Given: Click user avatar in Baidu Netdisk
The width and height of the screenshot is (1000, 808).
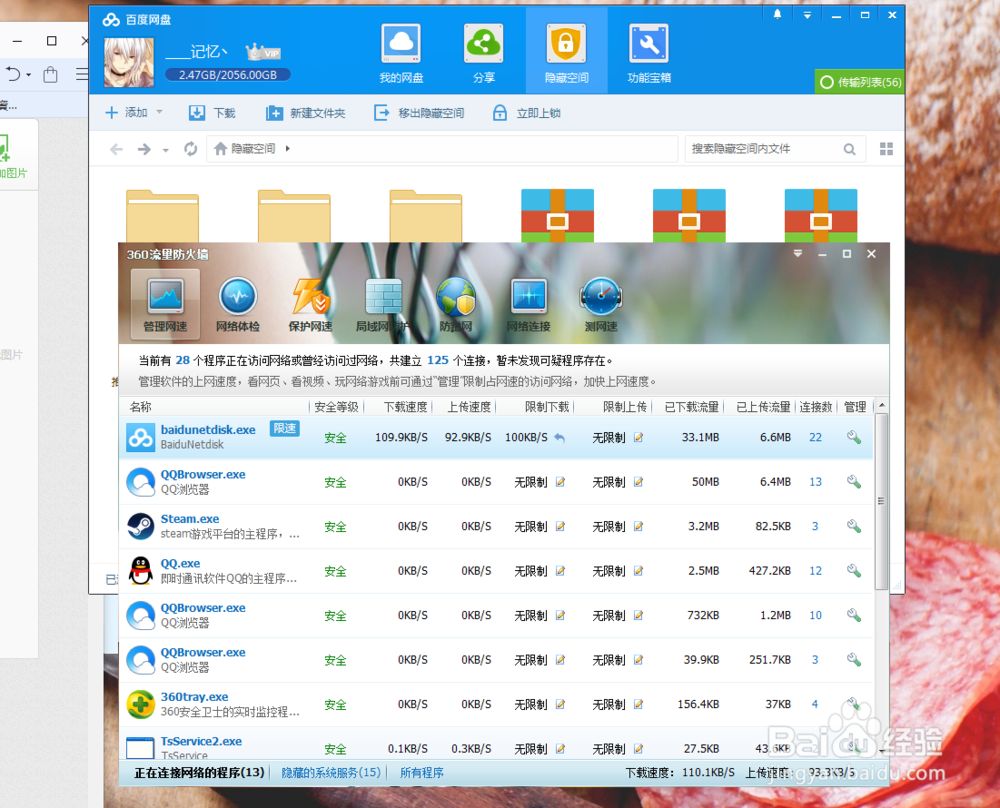Looking at the screenshot, I should [x=129, y=62].
